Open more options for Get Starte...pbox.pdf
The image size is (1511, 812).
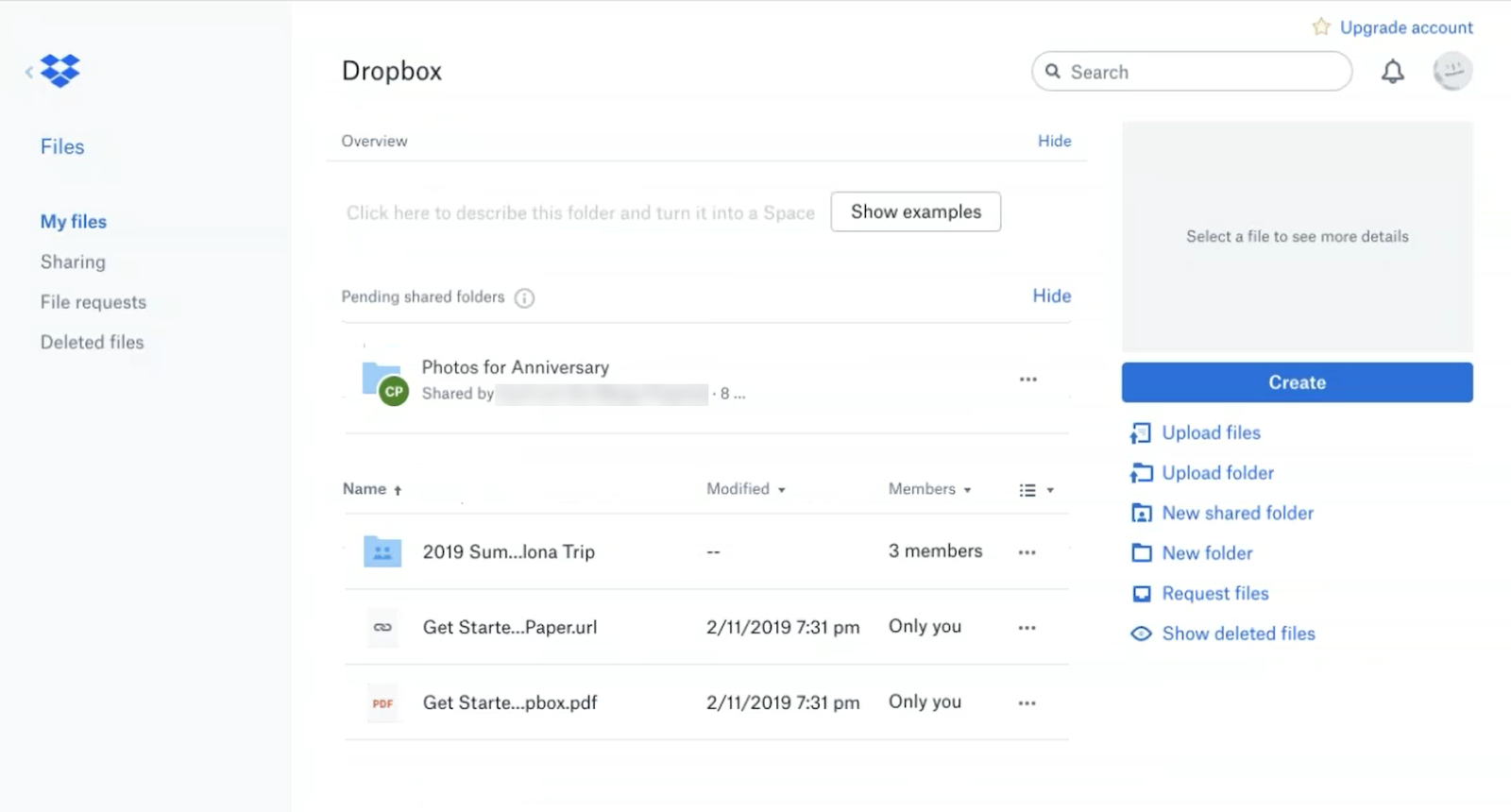coord(1027,703)
